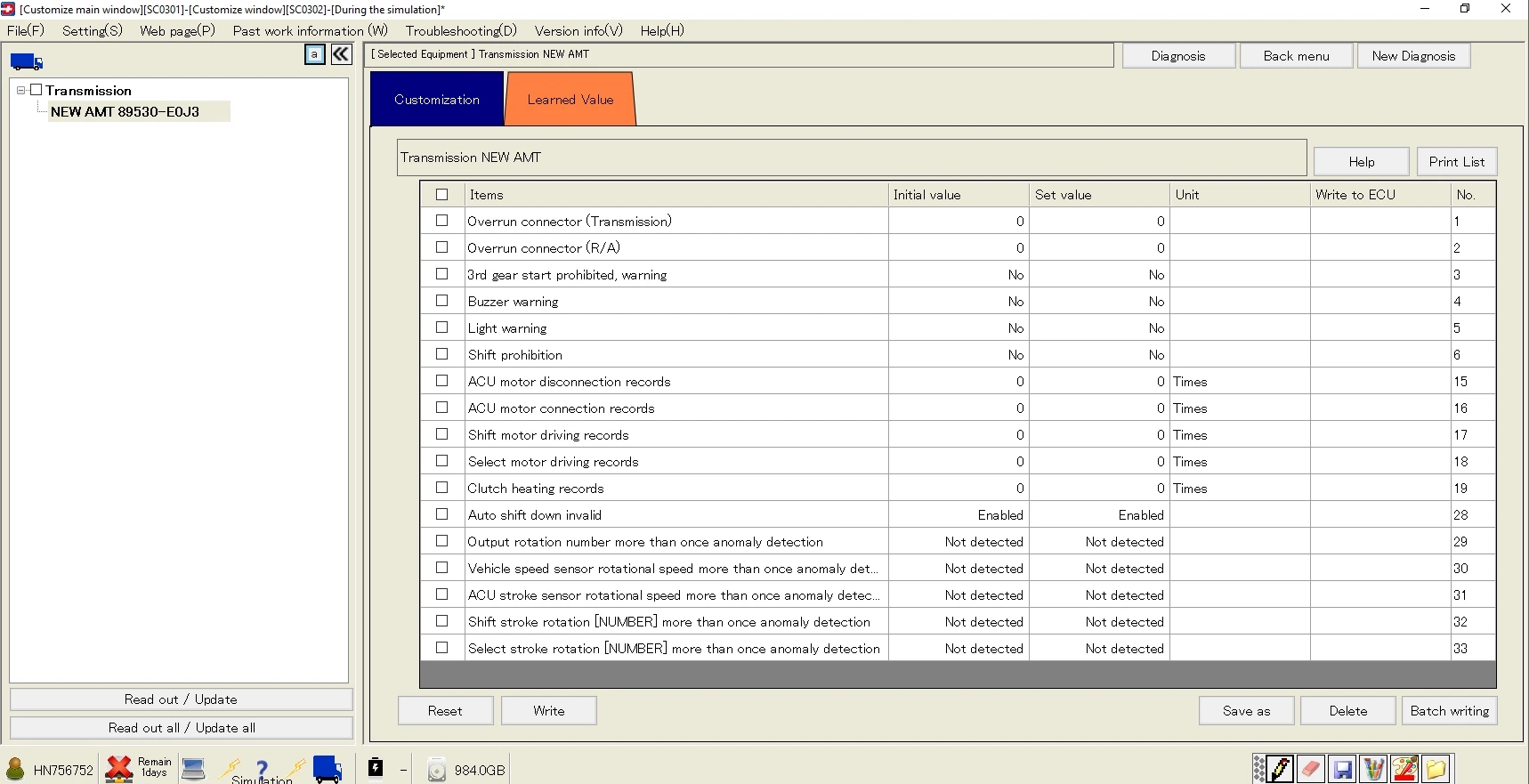Click the question mark Simulation icon
This screenshot has height=784, width=1529.
pos(262,771)
